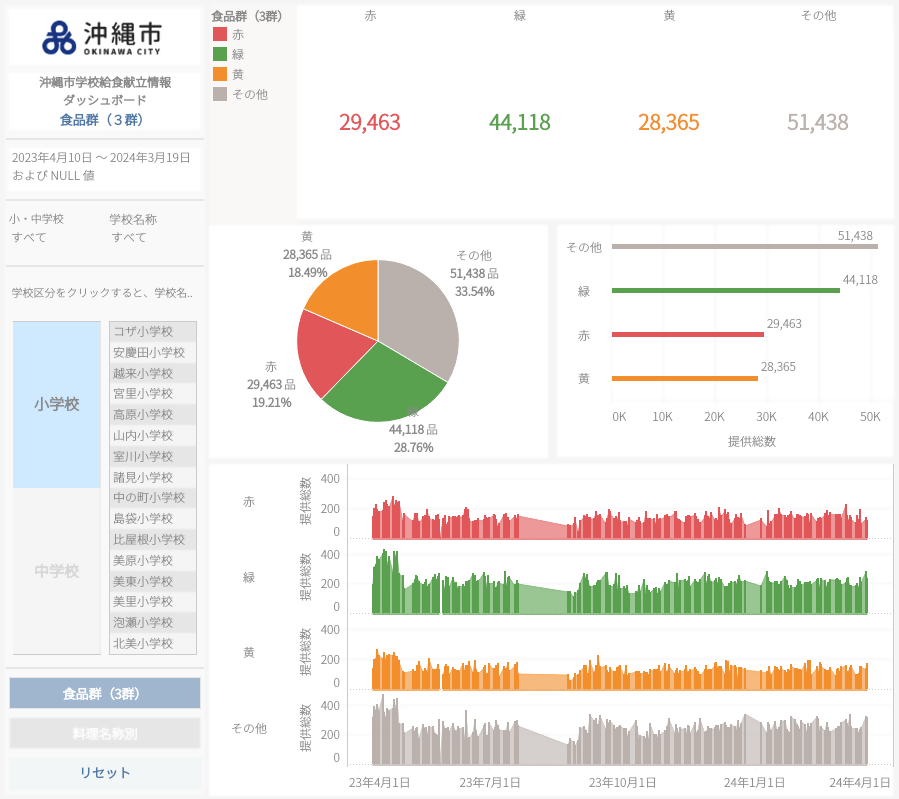Click the green total 44,118

pos(519,122)
